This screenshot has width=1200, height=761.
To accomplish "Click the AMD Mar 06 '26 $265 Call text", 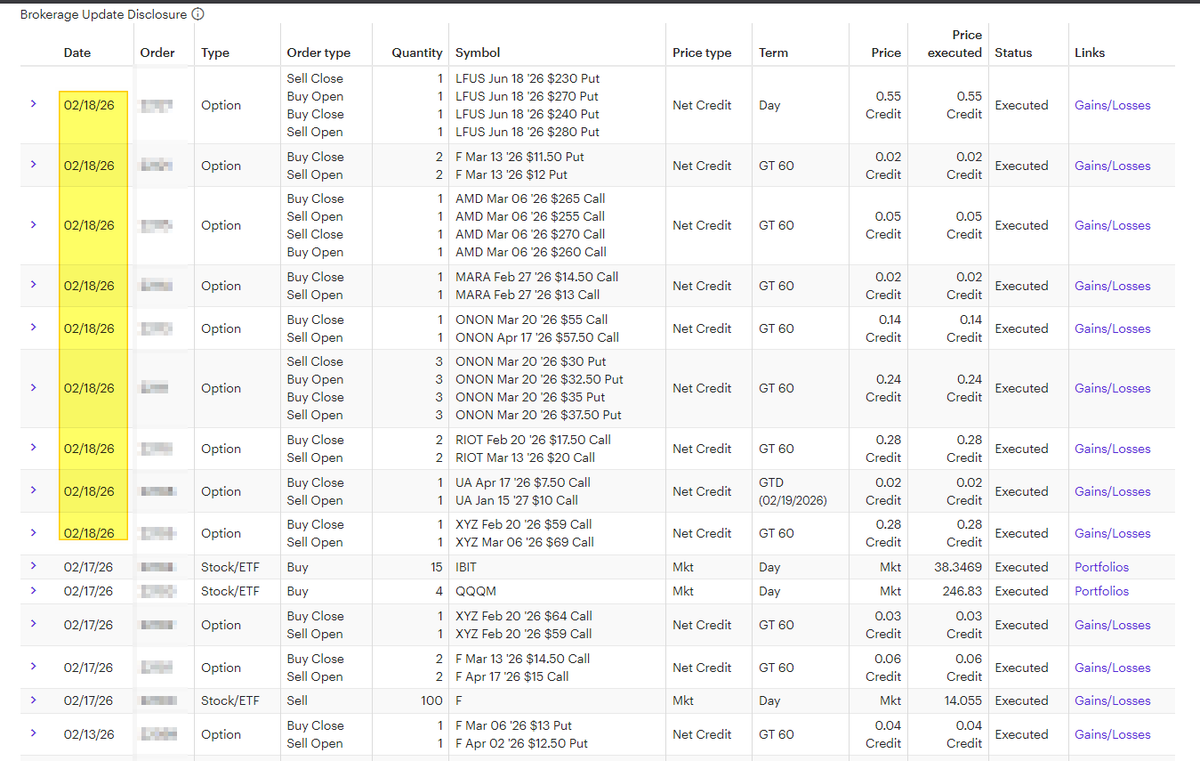I will 530,198.
